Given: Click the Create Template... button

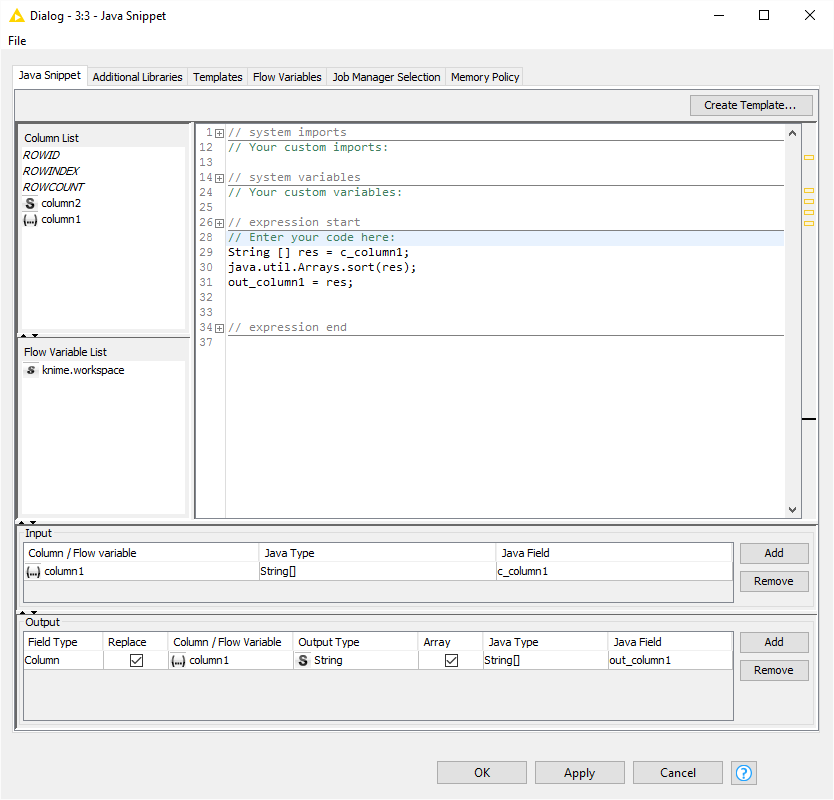Looking at the screenshot, I should click(x=750, y=105).
